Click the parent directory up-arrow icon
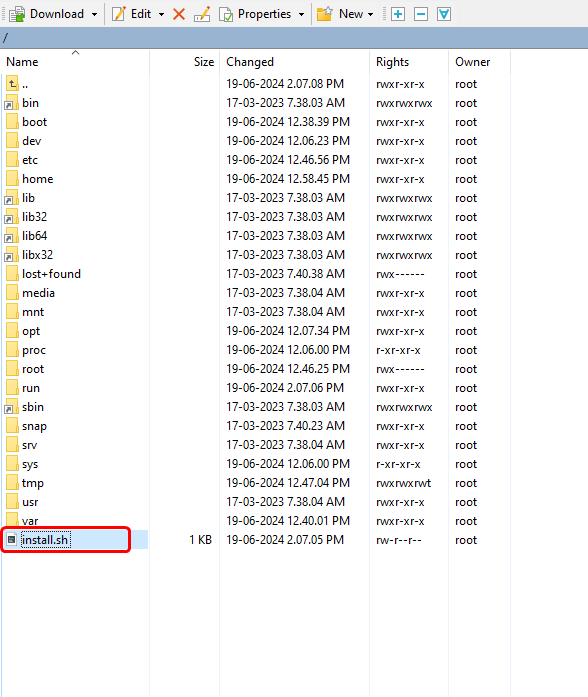Image resolution: width=588 pixels, height=697 pixels. point(12,84)
